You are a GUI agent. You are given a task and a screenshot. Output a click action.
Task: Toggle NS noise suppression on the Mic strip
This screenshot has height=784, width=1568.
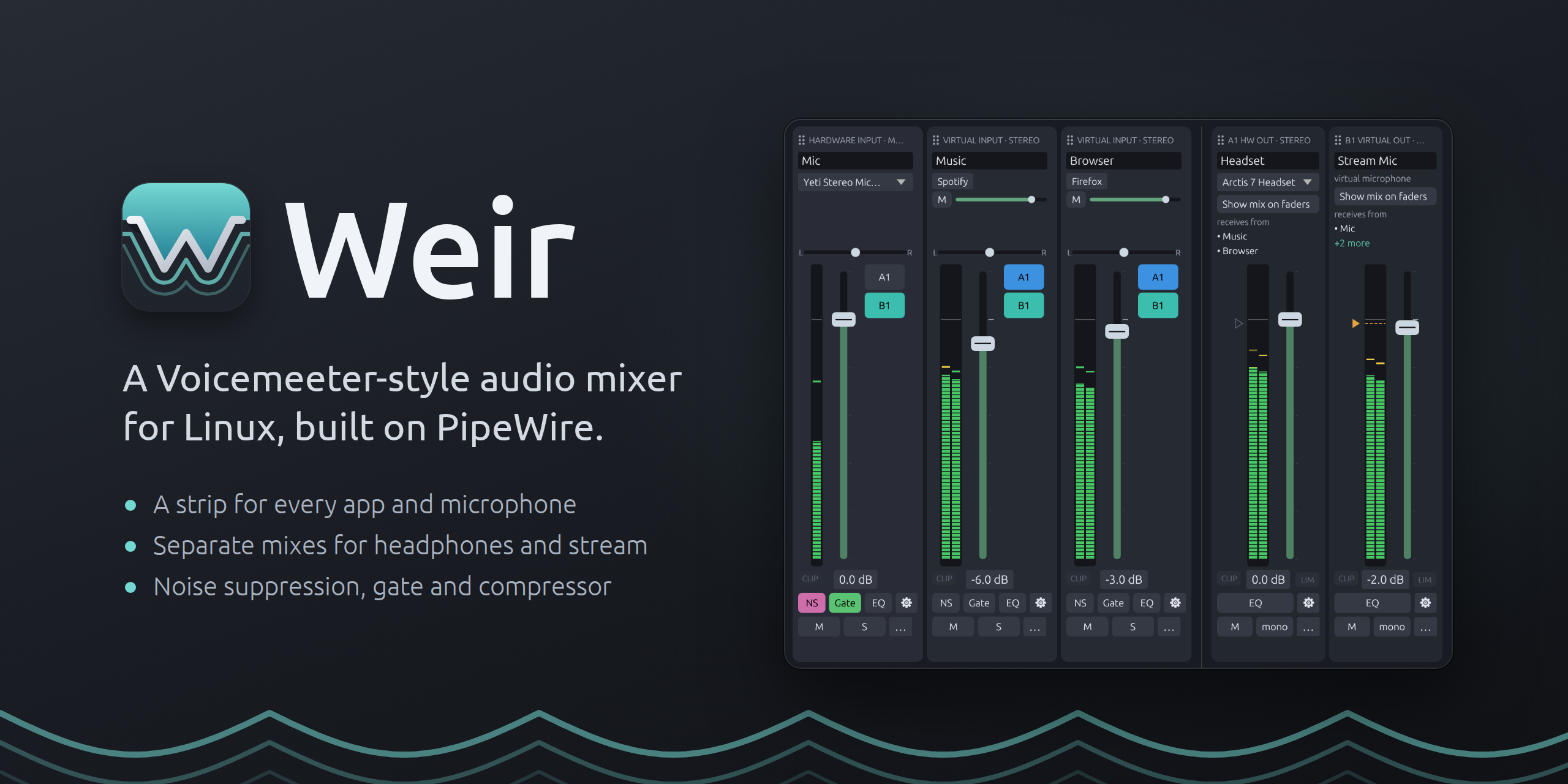tap(812, 603)
